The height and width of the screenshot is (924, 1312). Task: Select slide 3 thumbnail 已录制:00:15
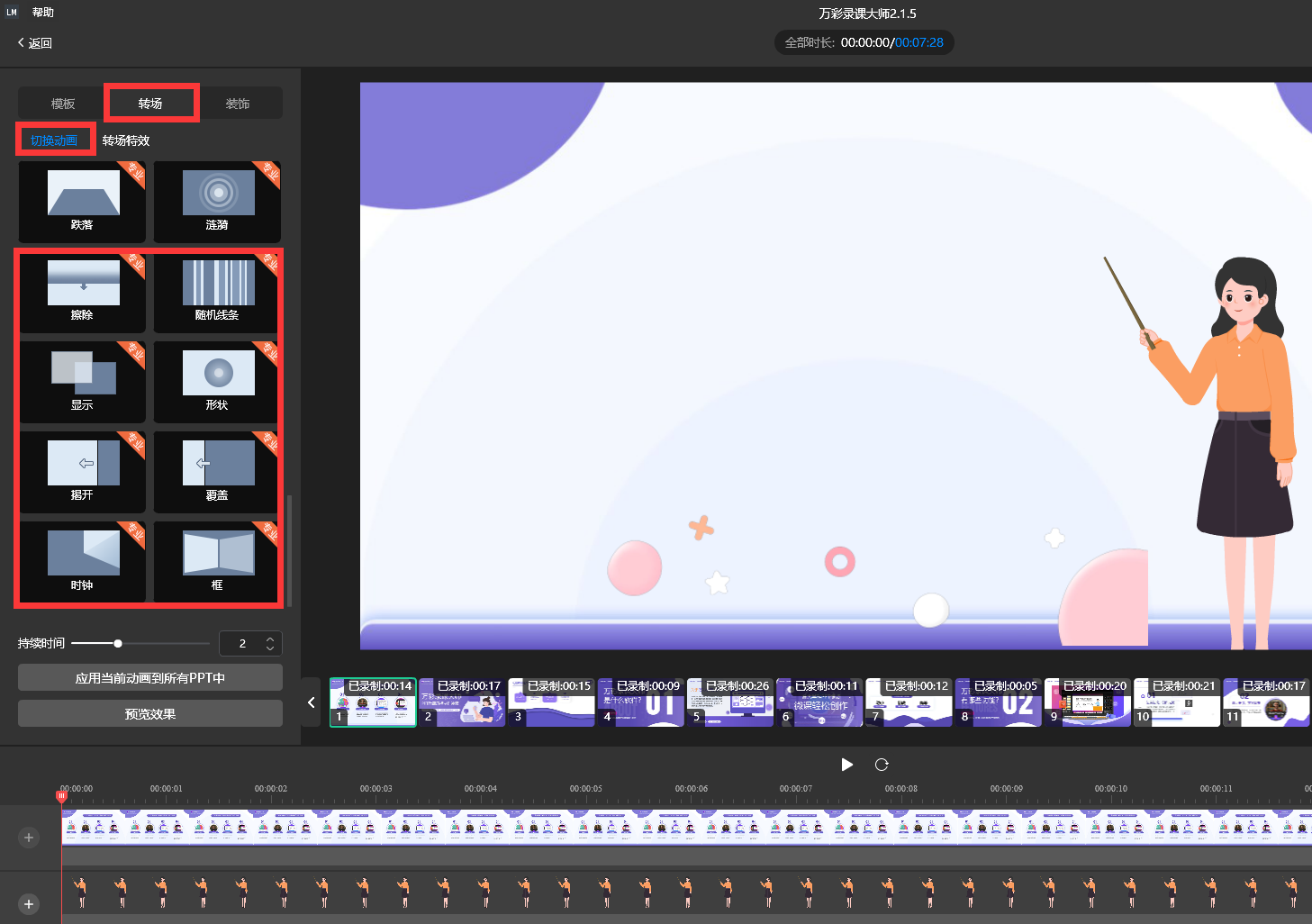[x=551, y=702]
